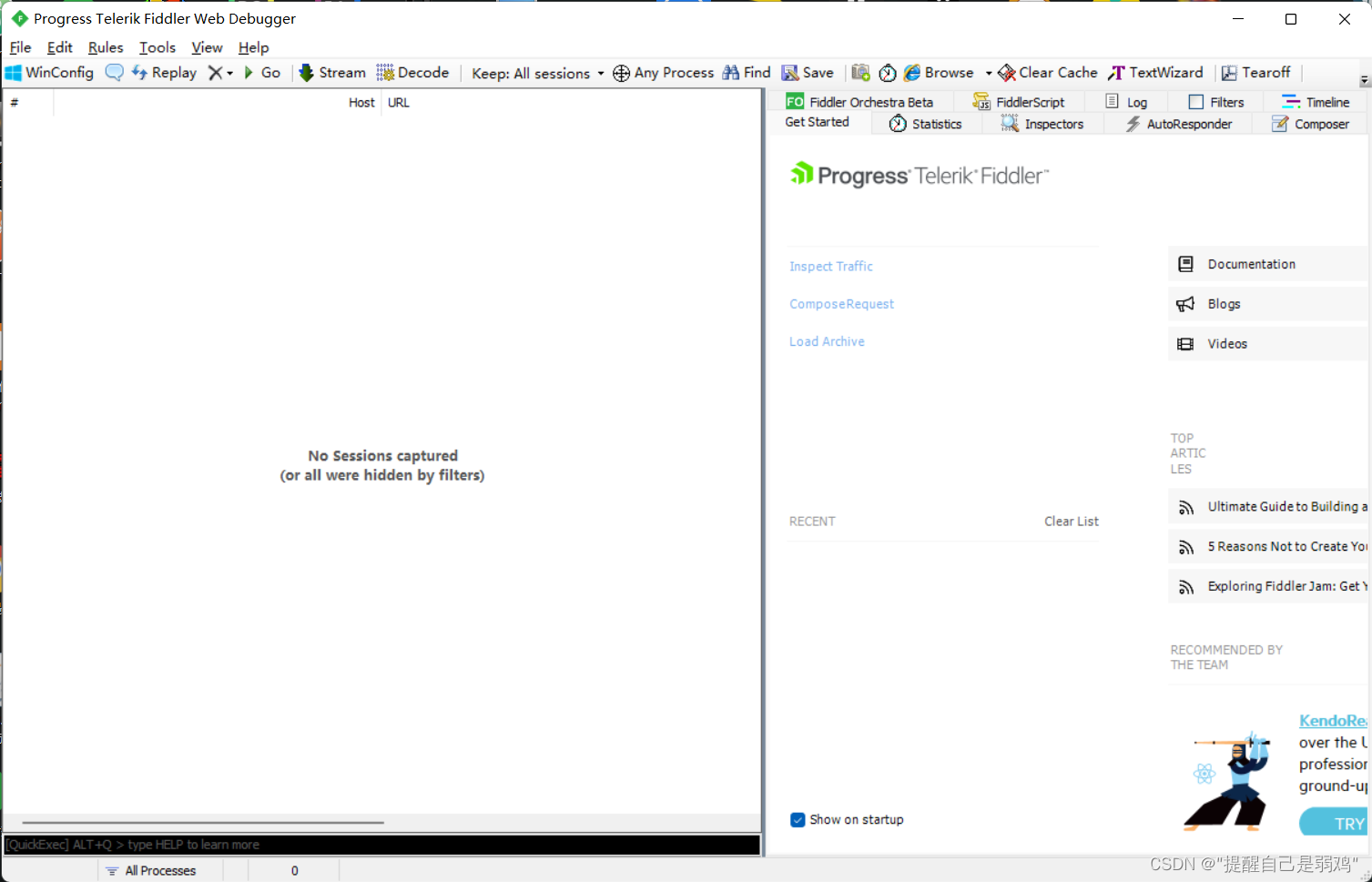Switch to the Statistics tab
Image resolution: width=1372 pixels, height=882 pixels.
pyautogui.click(x=925, y=124)
